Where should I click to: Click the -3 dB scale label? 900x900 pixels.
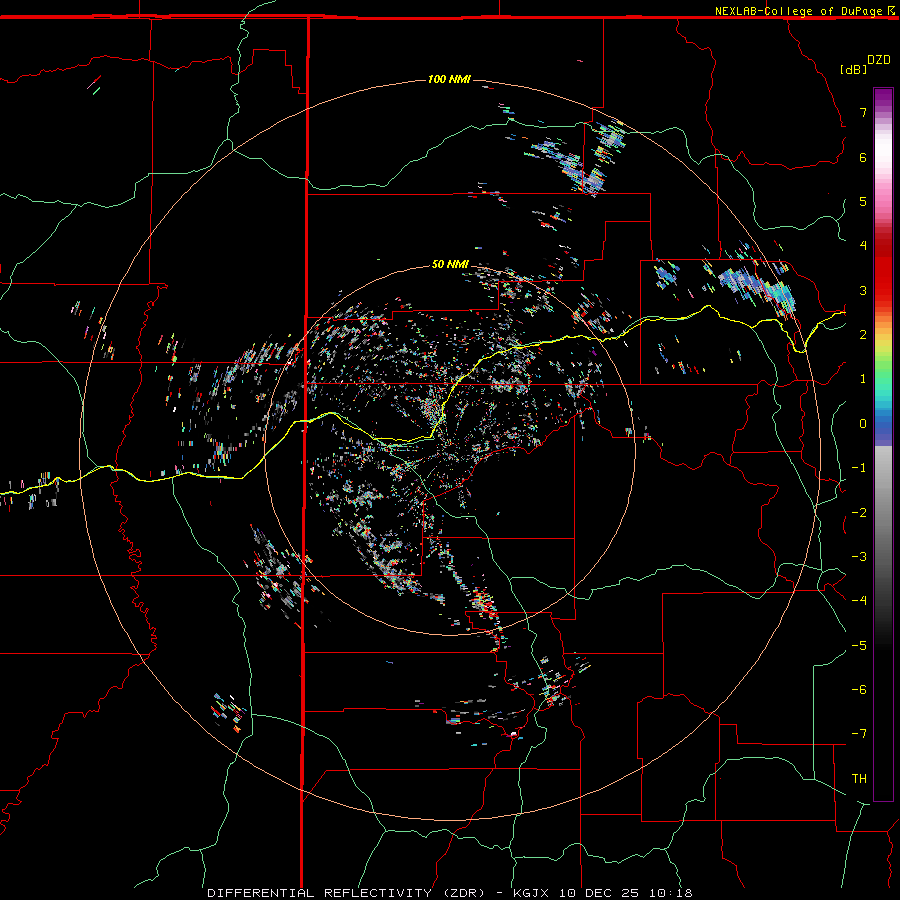point(859,557)
